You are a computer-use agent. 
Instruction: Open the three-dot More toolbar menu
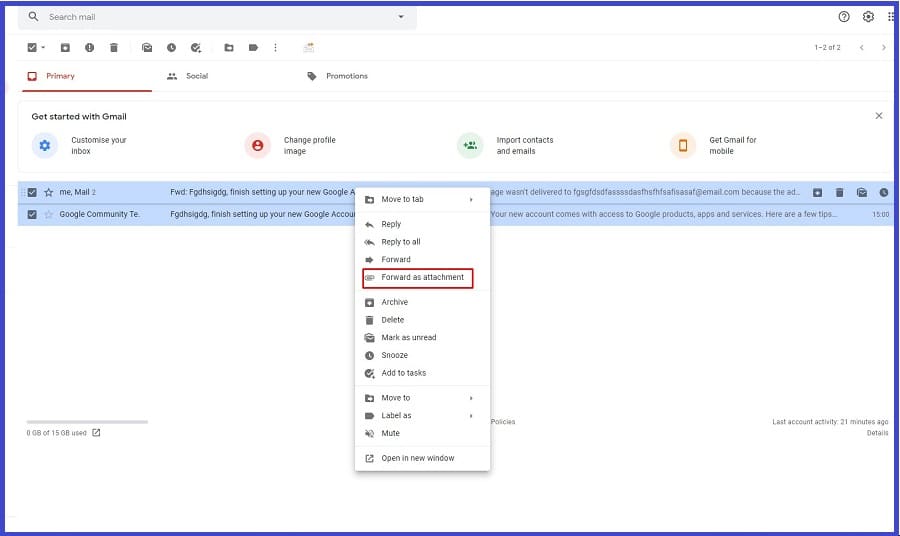276,48
